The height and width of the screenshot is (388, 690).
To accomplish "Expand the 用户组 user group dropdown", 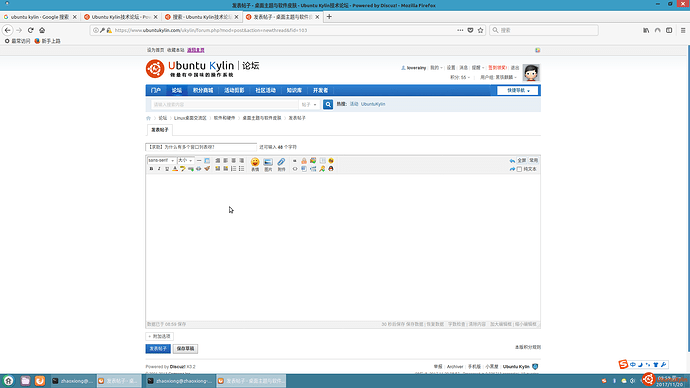I will click(498, 77).
